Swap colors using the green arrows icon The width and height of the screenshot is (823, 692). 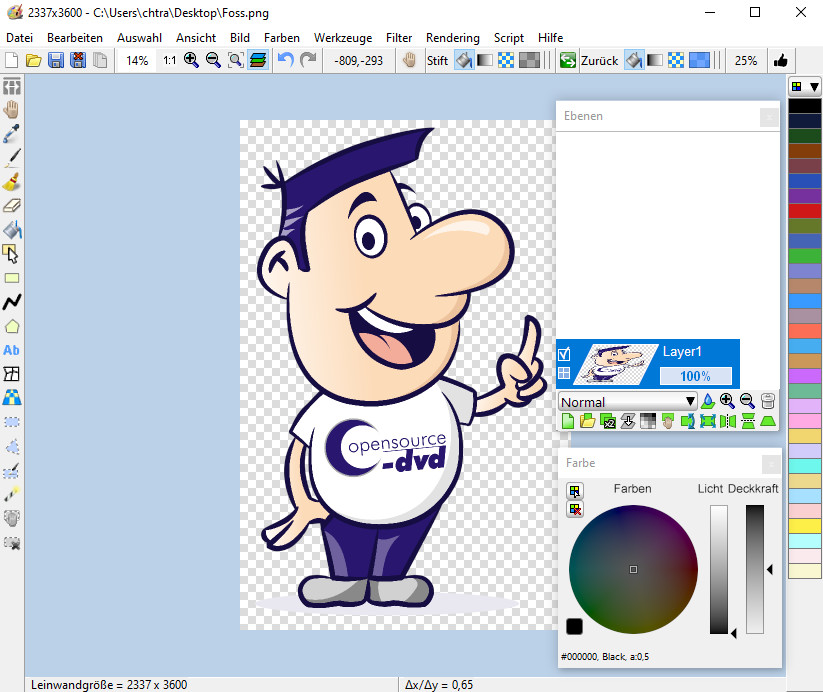[568, 61]
